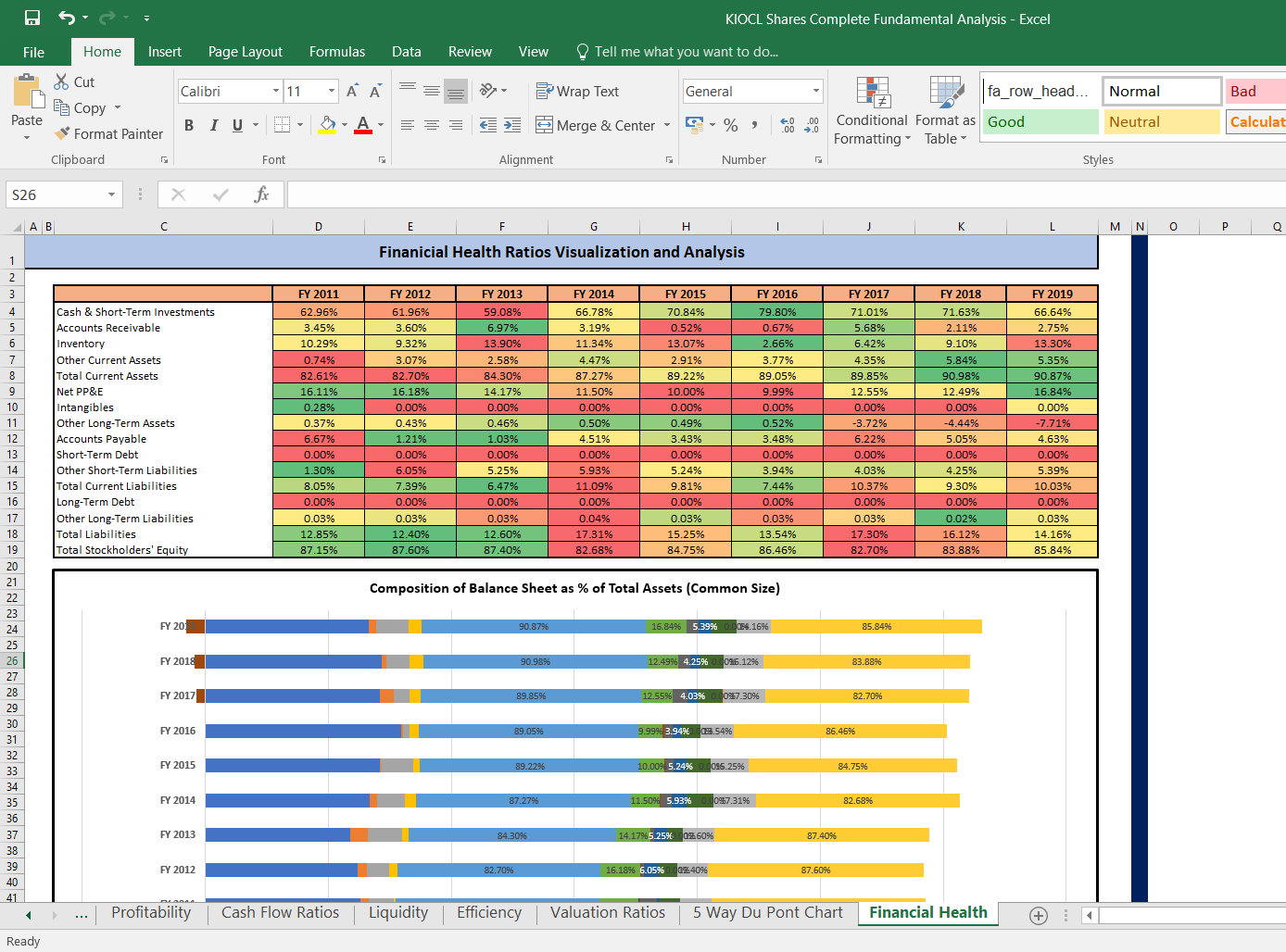
Task: Select the Bad cell style
Action: coord(1255,91)
